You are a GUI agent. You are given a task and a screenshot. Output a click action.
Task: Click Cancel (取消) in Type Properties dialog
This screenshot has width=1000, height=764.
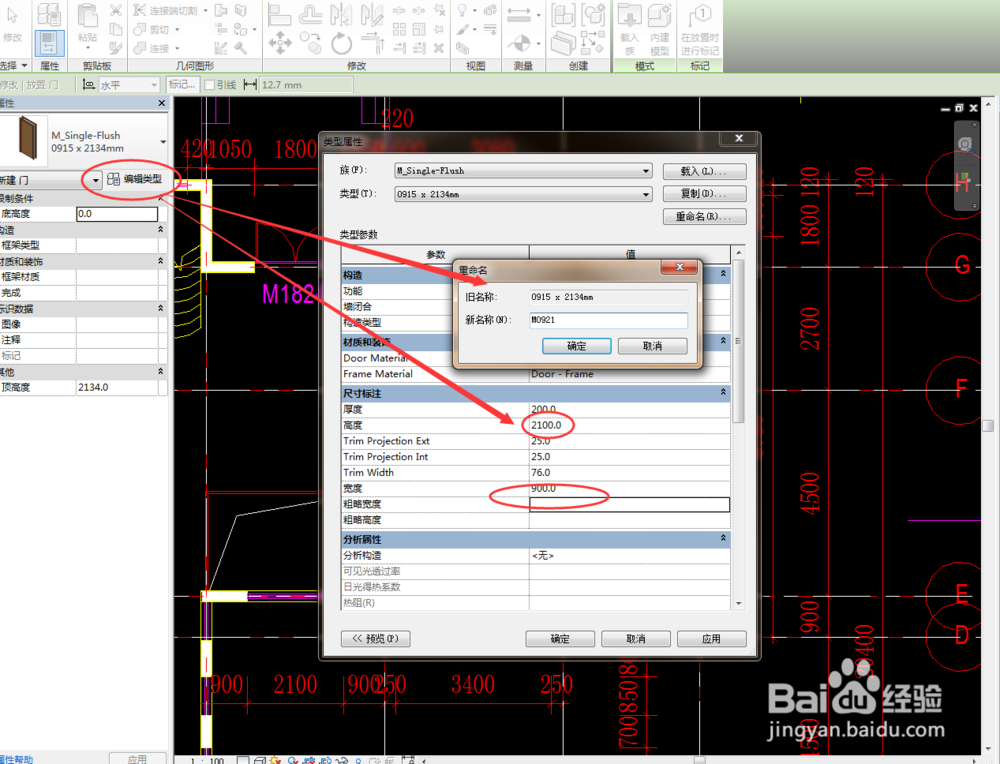[636, 638]
